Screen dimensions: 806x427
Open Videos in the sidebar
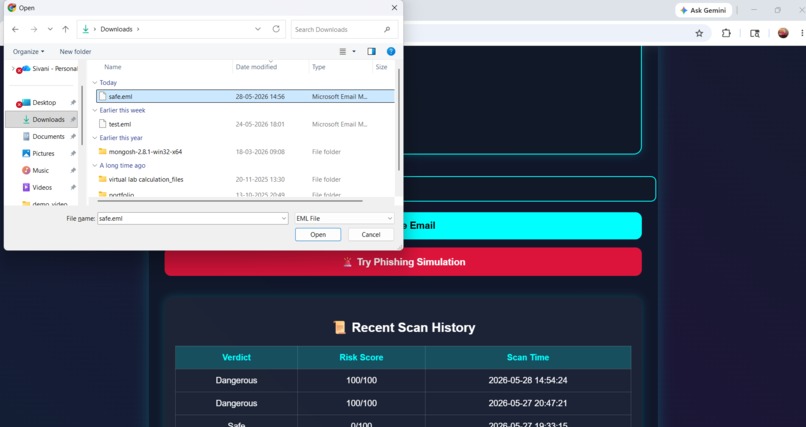tap(42, 188)
